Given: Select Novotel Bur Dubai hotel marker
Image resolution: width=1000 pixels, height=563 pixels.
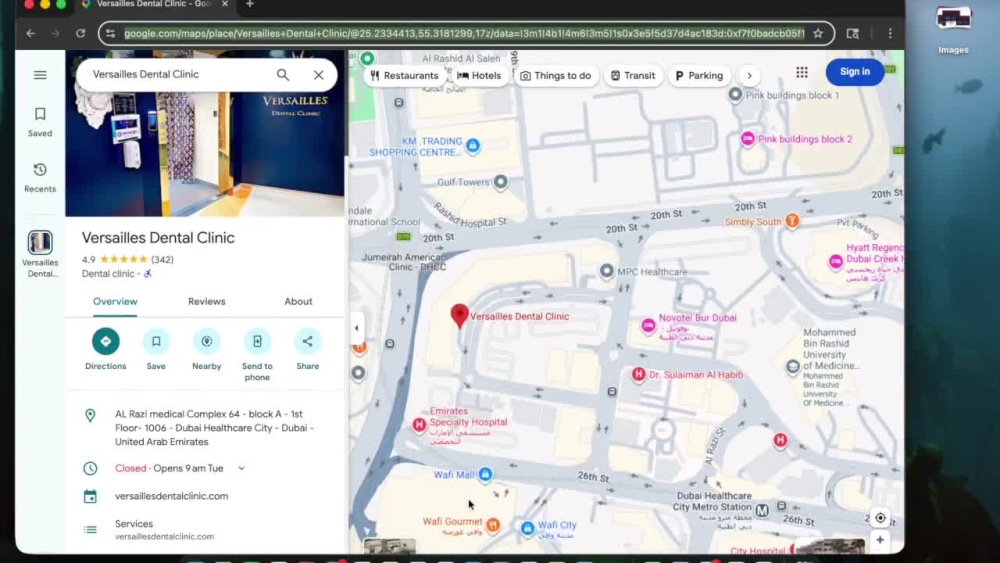Looking at the screenshot, I should [x=649, y=326].
